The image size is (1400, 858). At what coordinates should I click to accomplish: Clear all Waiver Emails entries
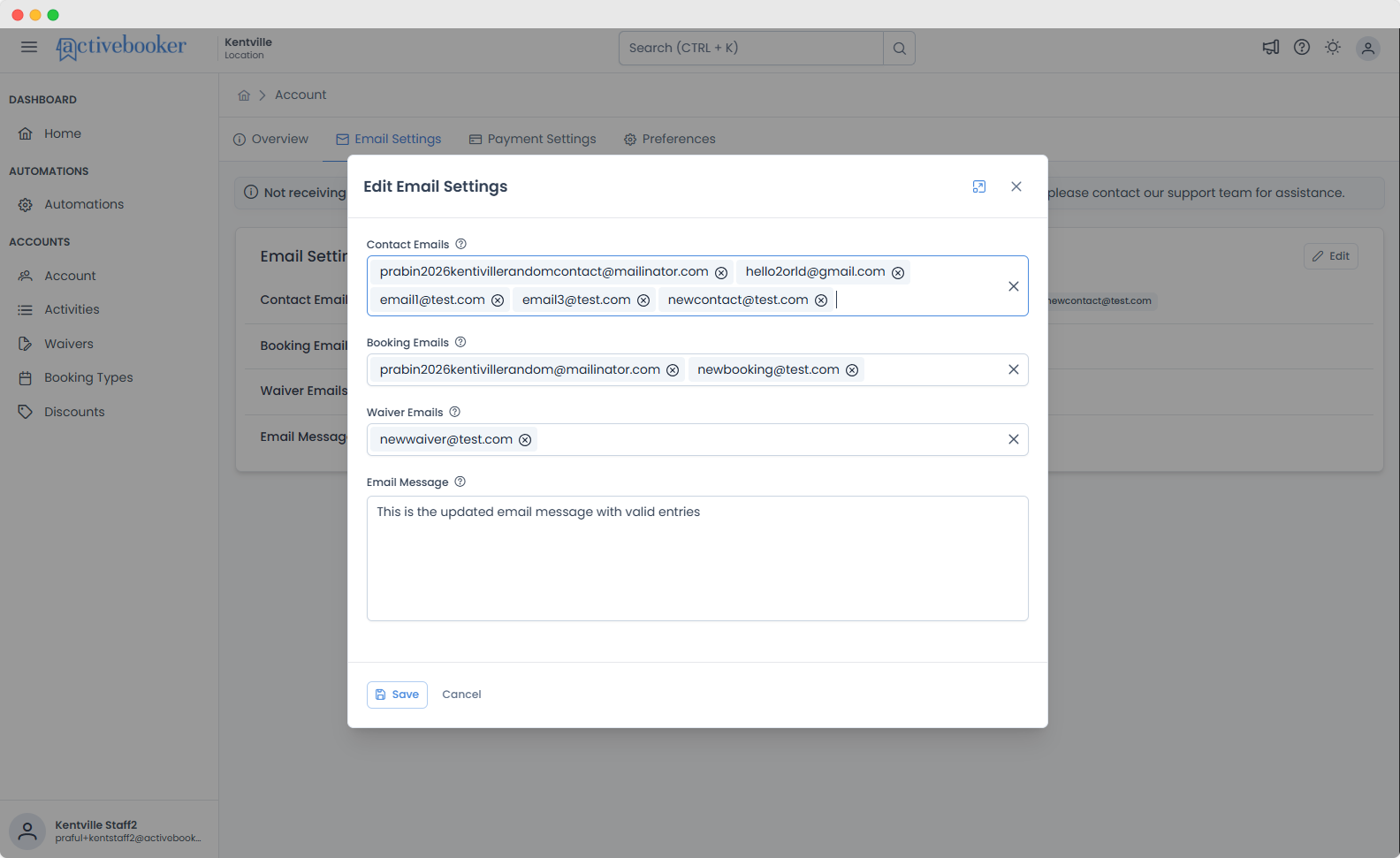click(x=1014, y=439)
